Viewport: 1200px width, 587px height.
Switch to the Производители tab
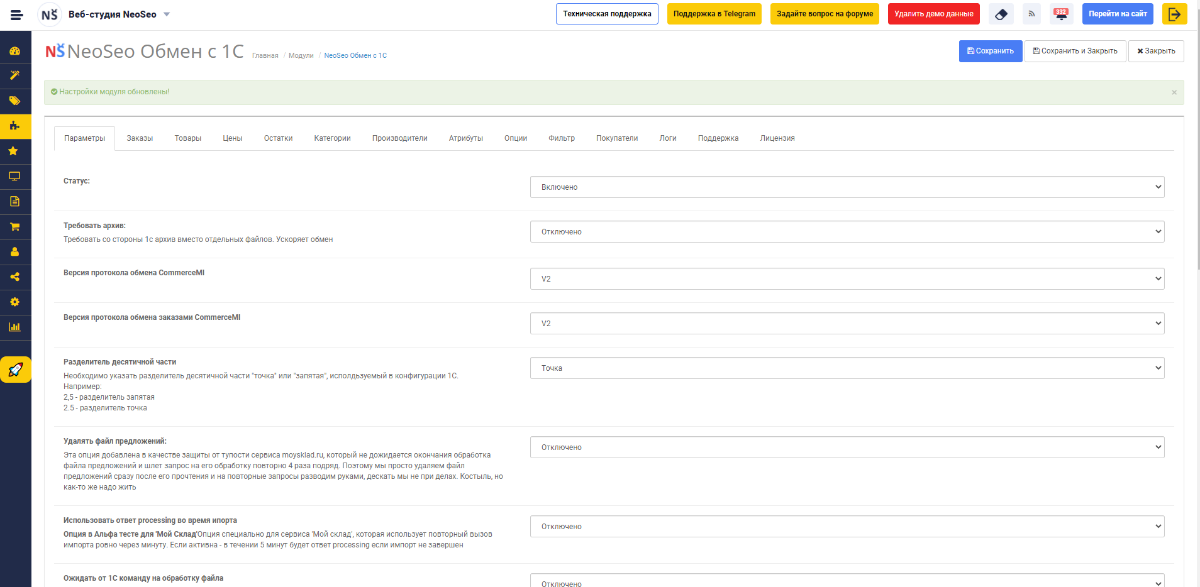click(400, 139)
